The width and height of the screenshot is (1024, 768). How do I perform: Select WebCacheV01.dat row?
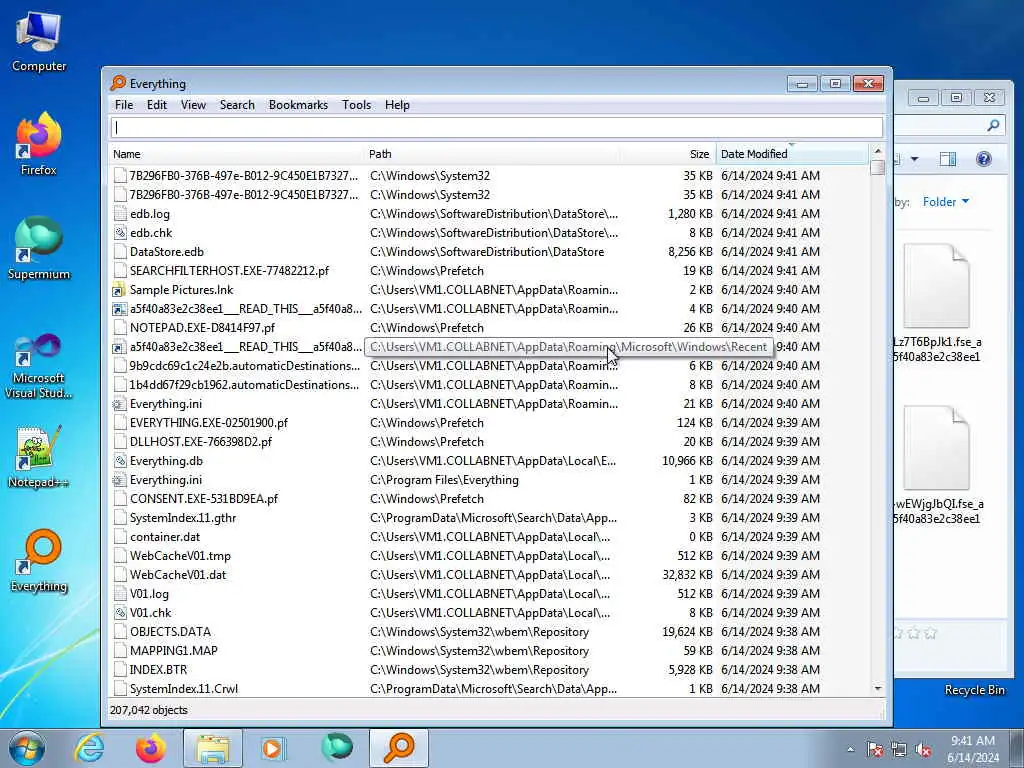coord(490,575)
